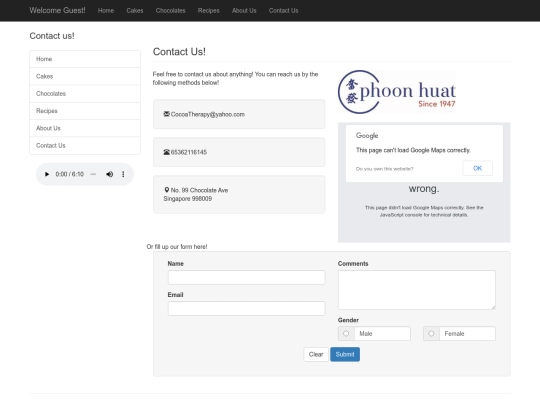Mute the audio player volume
540x405 pixels.
(110, 174)
